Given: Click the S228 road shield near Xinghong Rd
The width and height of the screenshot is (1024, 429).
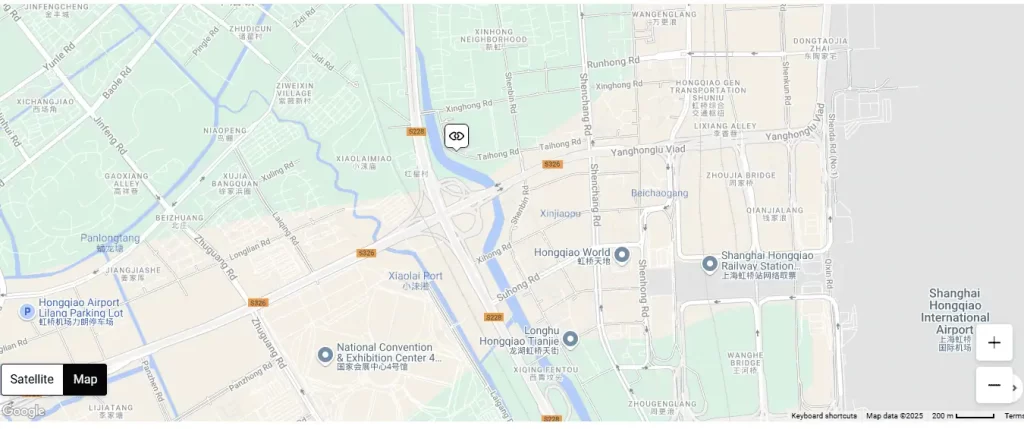Looking at the screenshot, I should click(416, 131).
